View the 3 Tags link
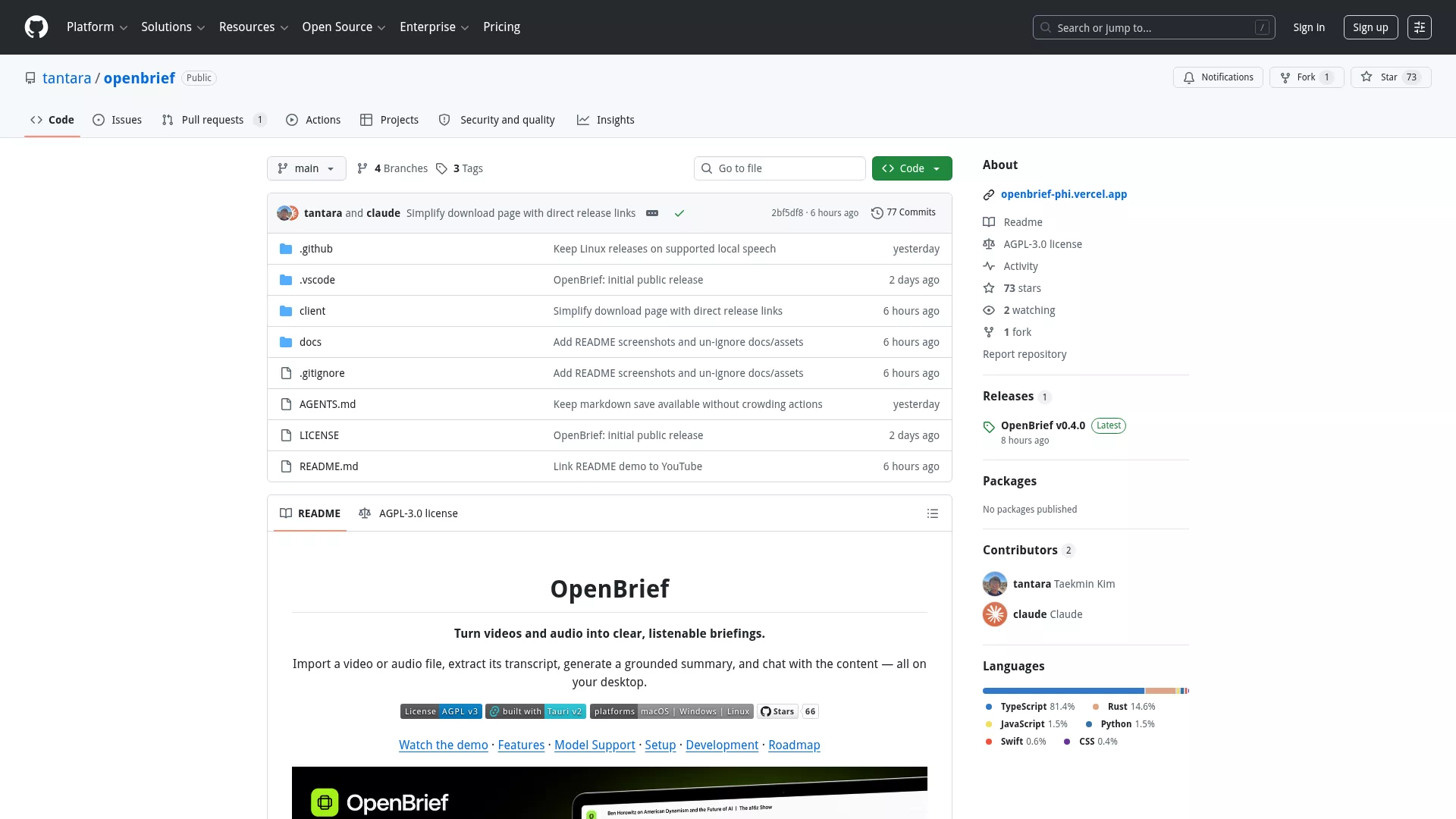Viewport: 1456px width, 819px height. click(x=460, y=168)
